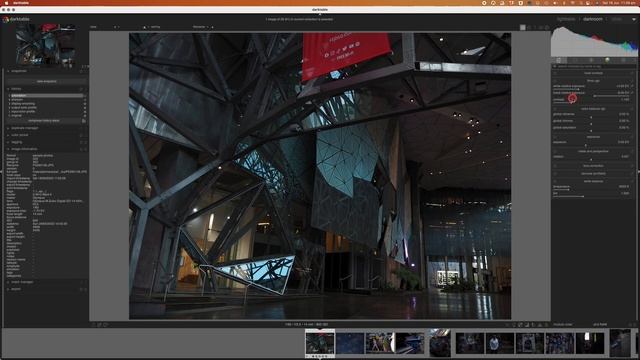Click the white relative exposure slider
This screenshot has width=640, height=360.
pyautogui.click(x=591, y=87)
